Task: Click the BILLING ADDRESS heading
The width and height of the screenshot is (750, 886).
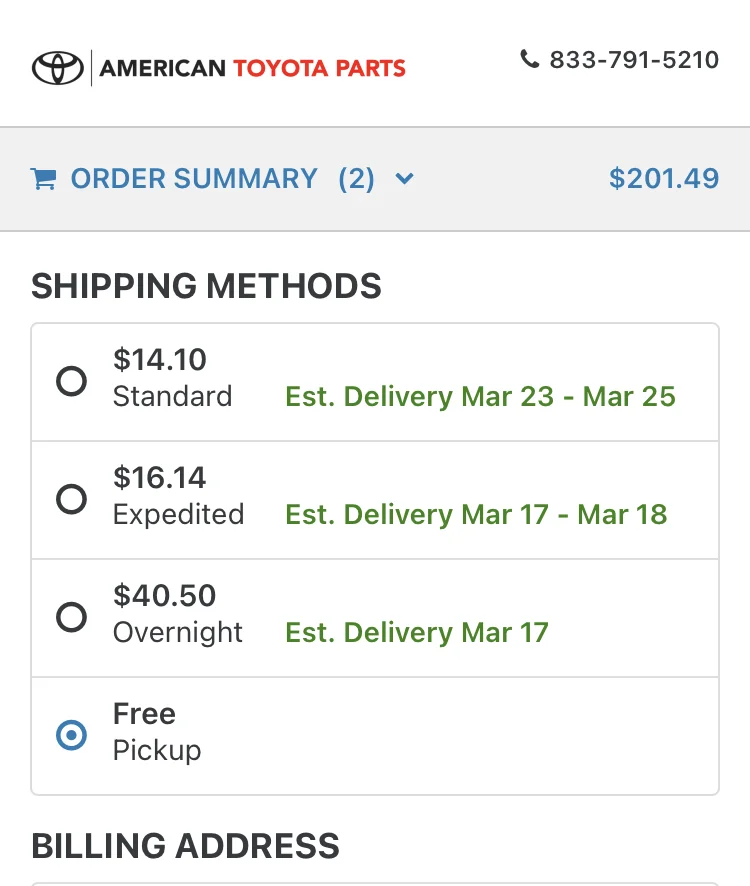Action: pos(185,846)
